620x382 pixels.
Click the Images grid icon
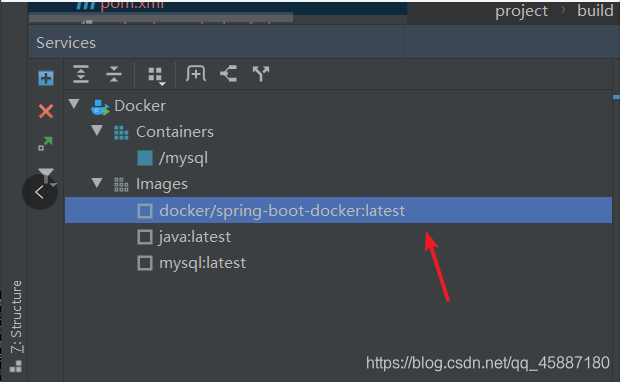click(121, 185)
